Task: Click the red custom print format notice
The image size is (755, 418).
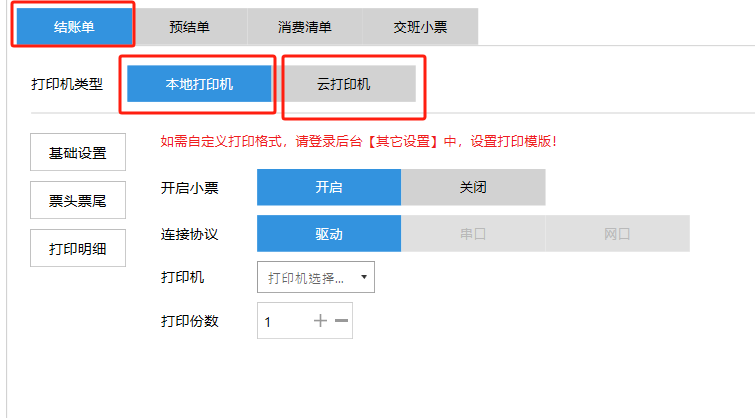Action: pos(358,141)
